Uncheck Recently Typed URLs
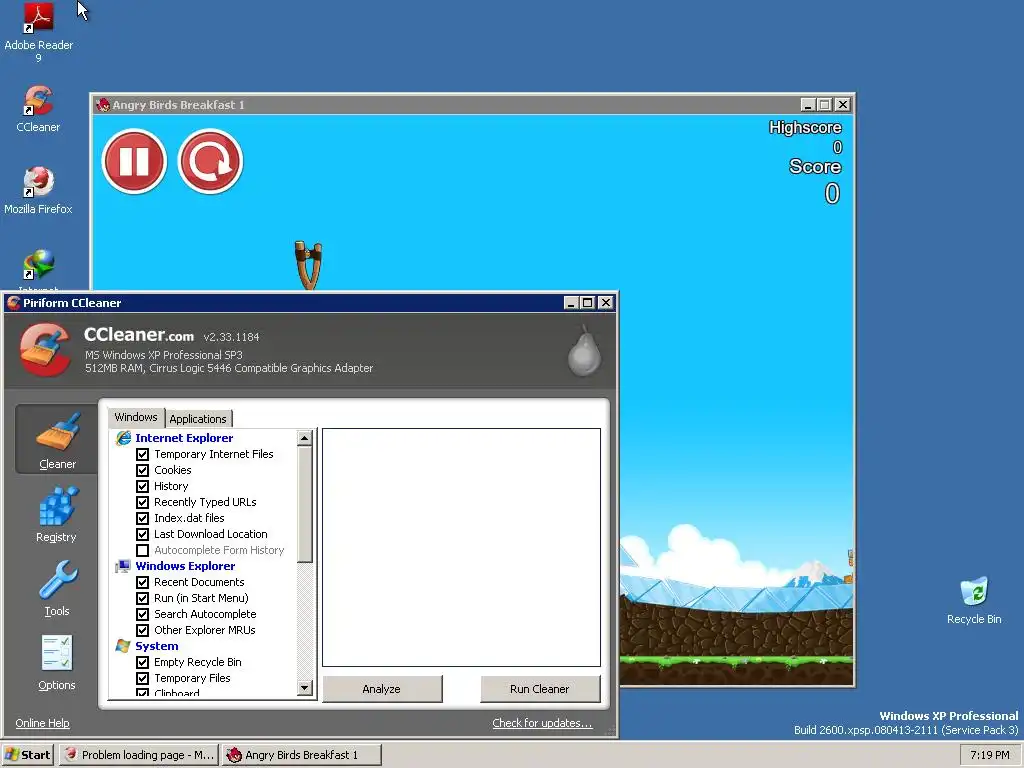This screenshot has height=768, width=1024. point(142,502)
